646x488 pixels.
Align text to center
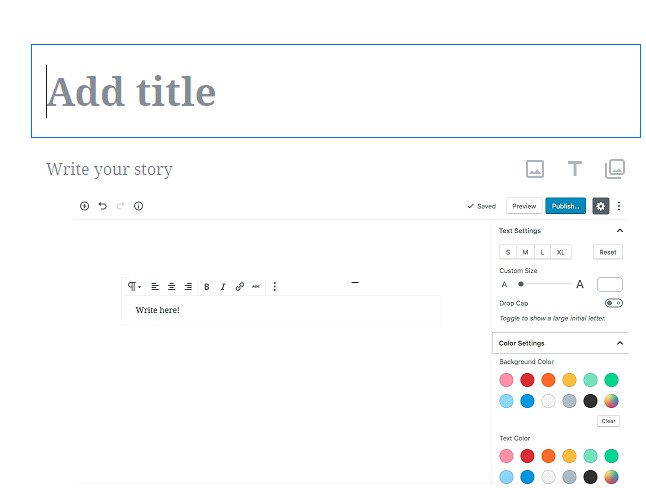click(x=171, y=286)
